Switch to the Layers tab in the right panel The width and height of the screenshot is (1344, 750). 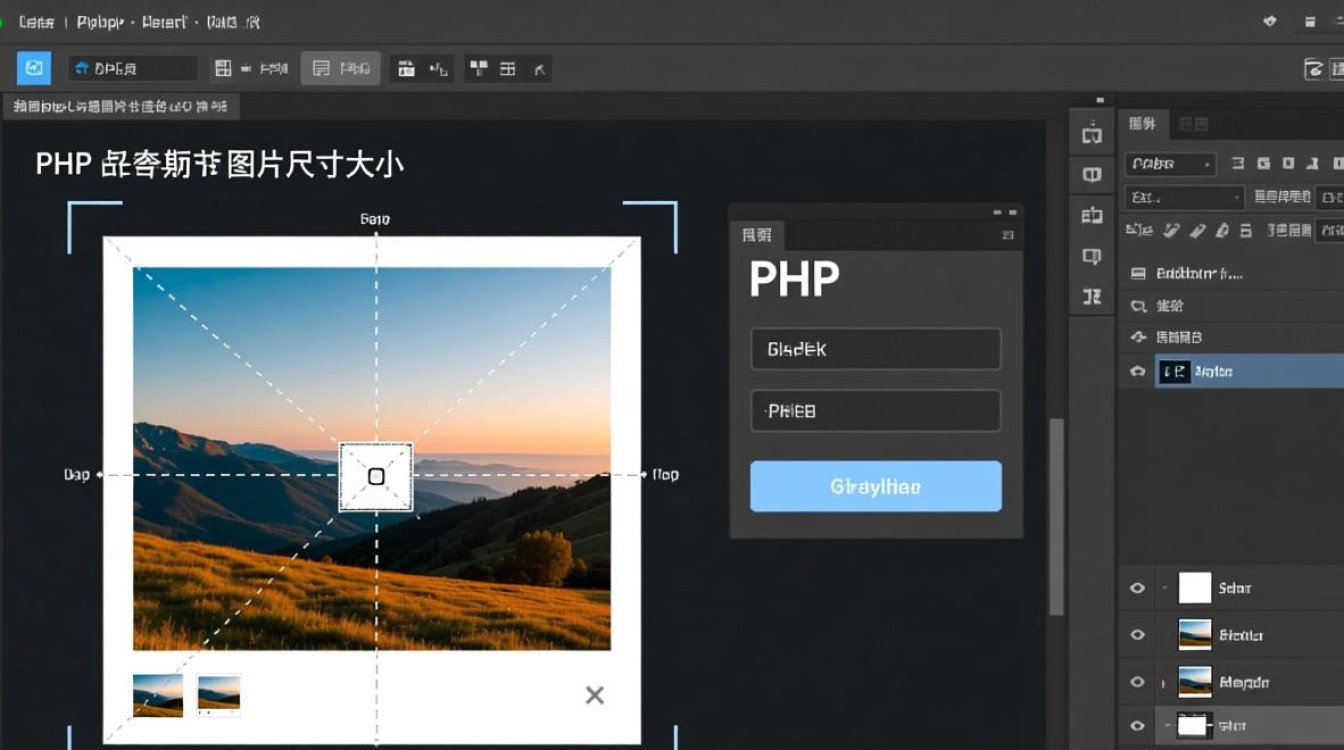[1142, 124]
